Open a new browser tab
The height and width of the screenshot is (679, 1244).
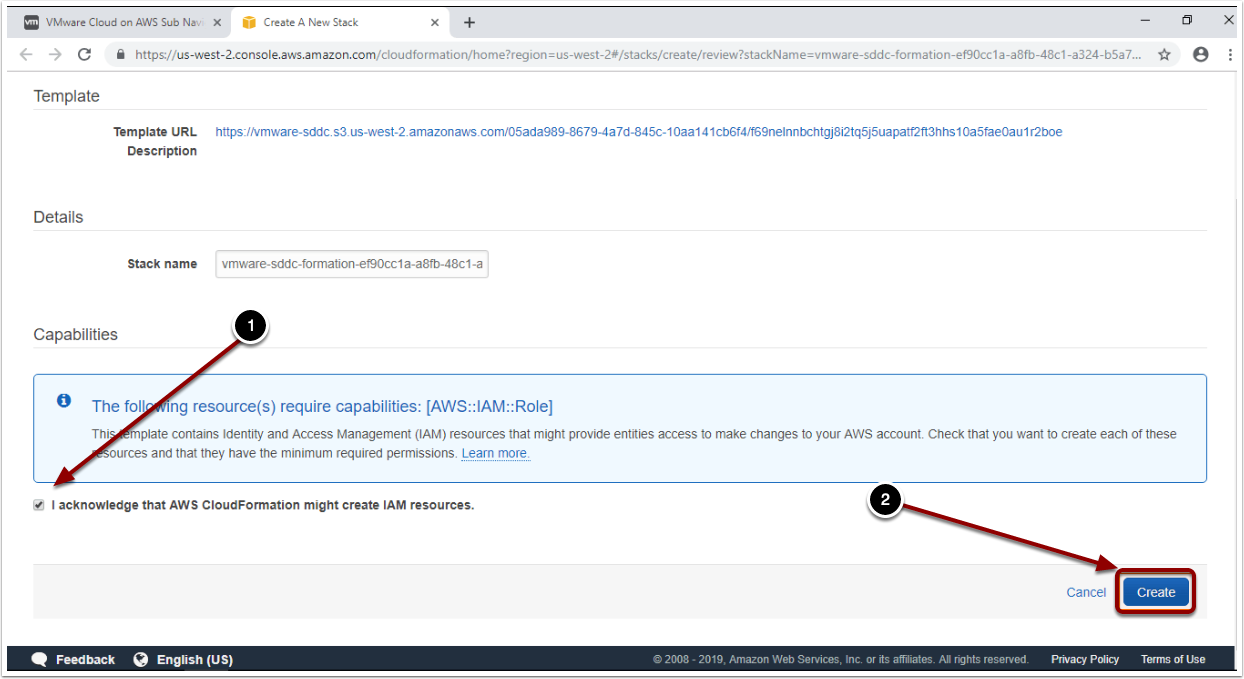(x=469, y=22)
